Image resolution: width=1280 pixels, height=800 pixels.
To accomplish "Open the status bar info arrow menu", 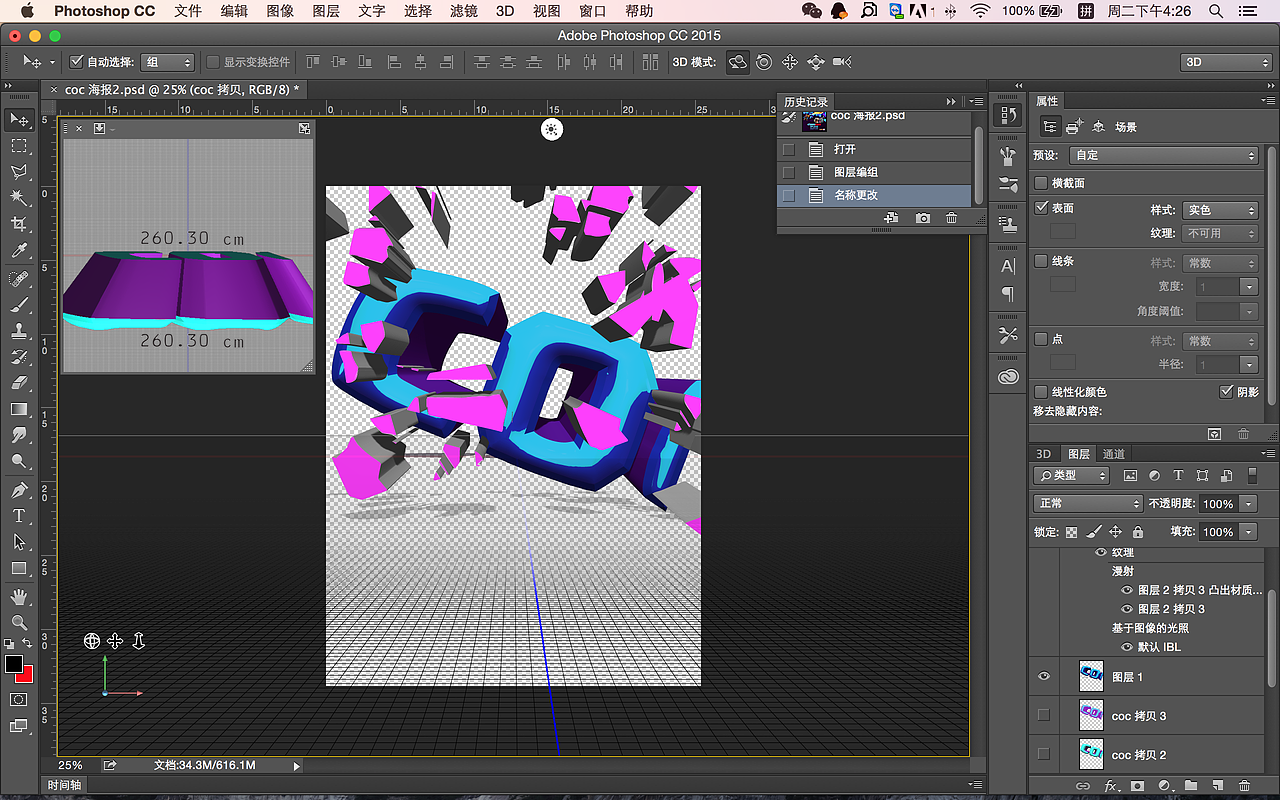I will 296,766.
